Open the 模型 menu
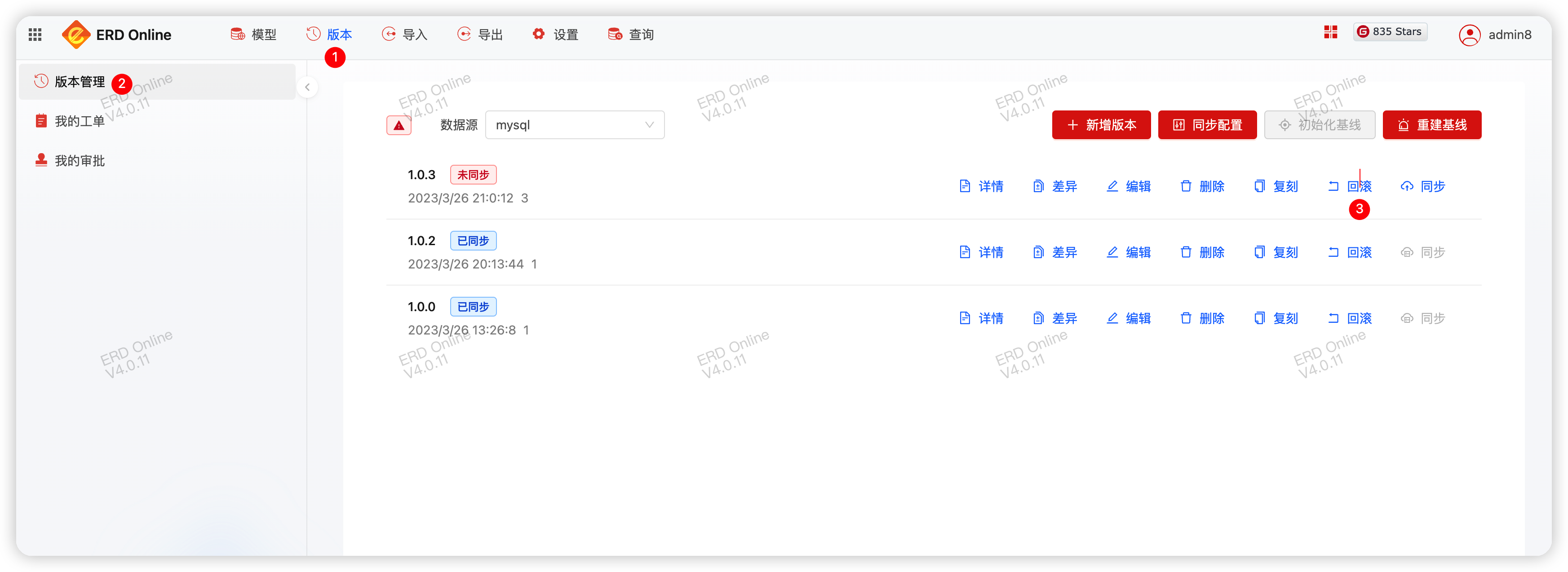1568x572 pixels. [x=254, y=35]
